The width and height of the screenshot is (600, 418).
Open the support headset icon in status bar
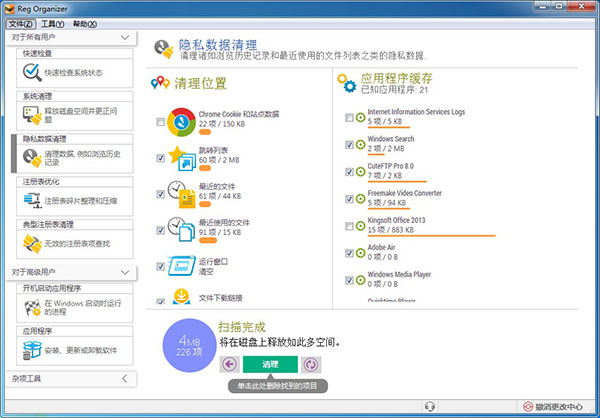point(430,406)
